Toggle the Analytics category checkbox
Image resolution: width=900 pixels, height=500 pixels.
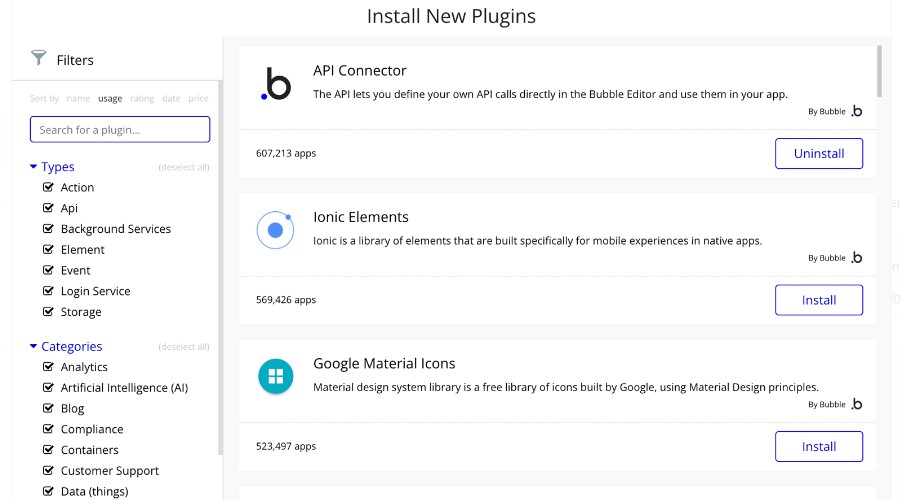click(48, 367)
